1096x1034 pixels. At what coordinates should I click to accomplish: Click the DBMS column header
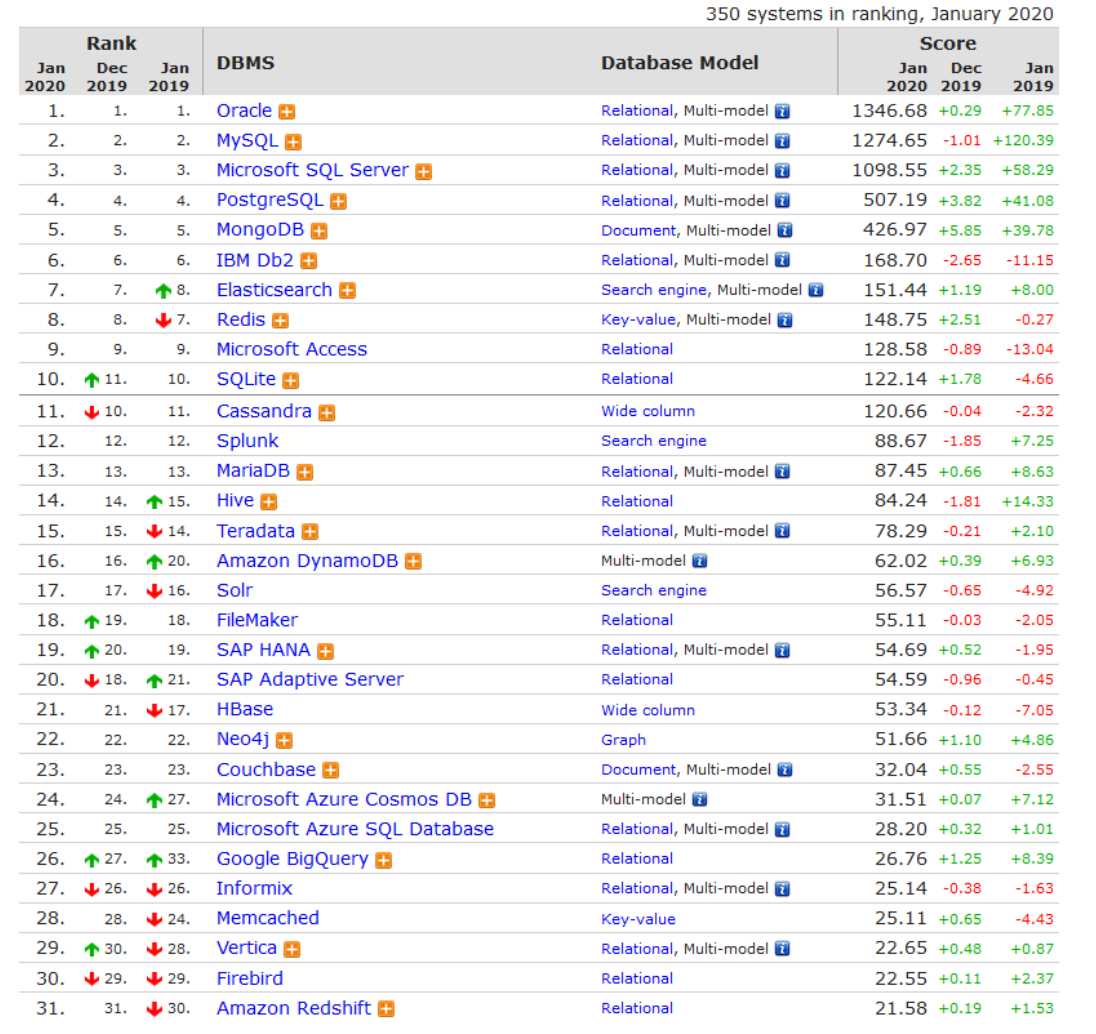[245, 63]
